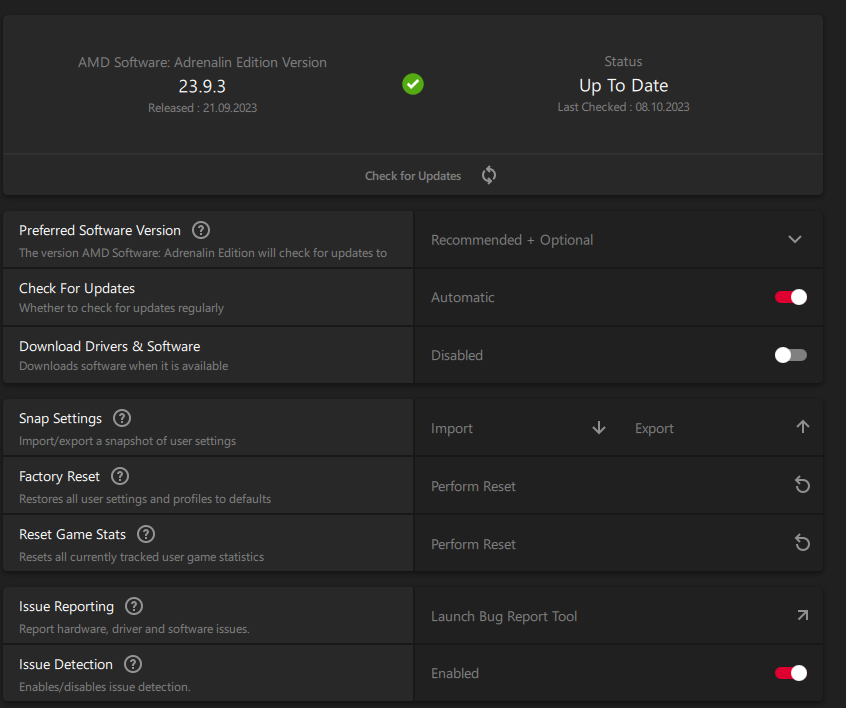Click Import under Snap Settings
846x708 pixels.
click(452, 428)
